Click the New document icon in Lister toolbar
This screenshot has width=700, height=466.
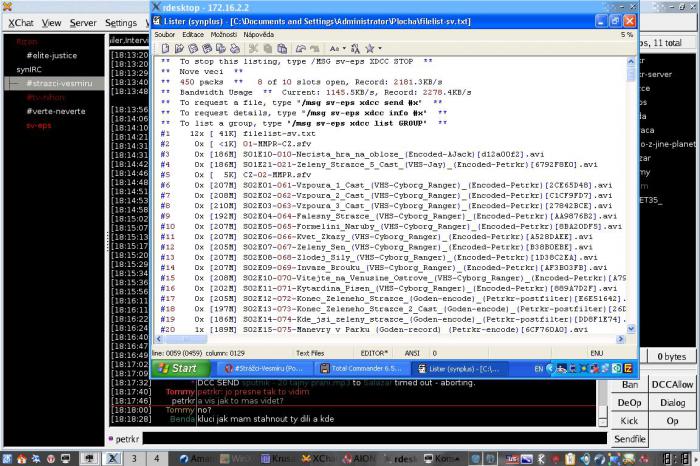(165, 48)
